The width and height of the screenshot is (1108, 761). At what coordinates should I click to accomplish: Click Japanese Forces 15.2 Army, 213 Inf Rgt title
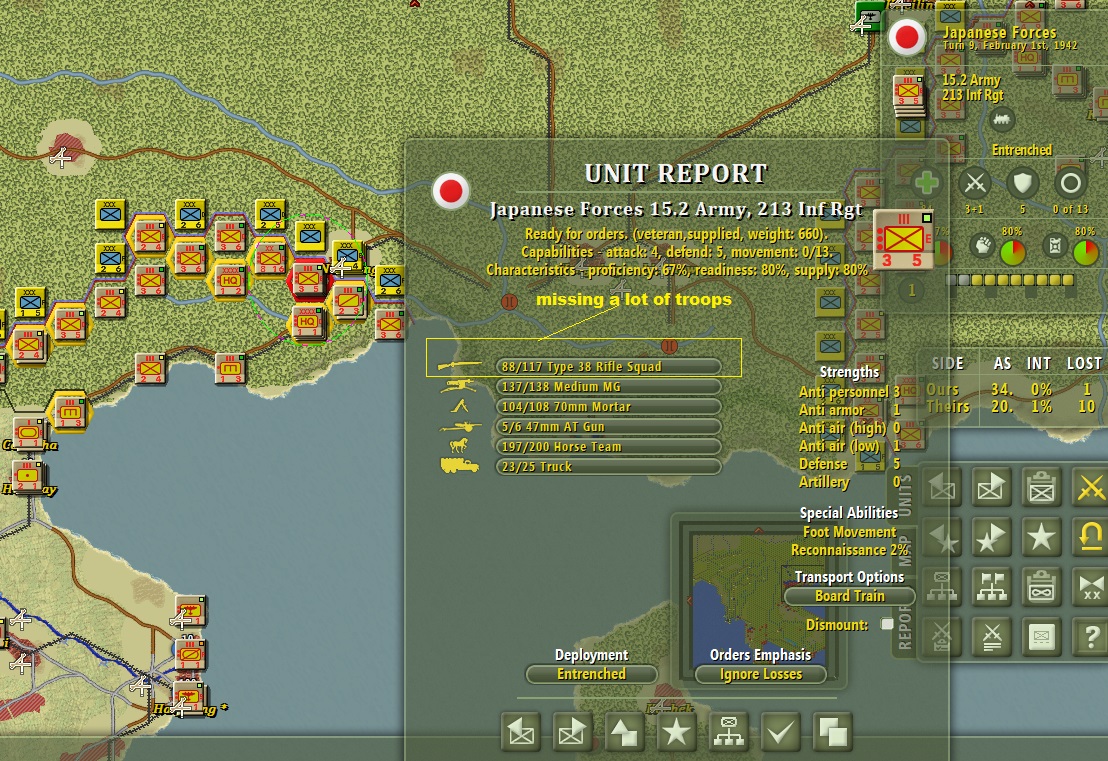click(x=676, y=209)
